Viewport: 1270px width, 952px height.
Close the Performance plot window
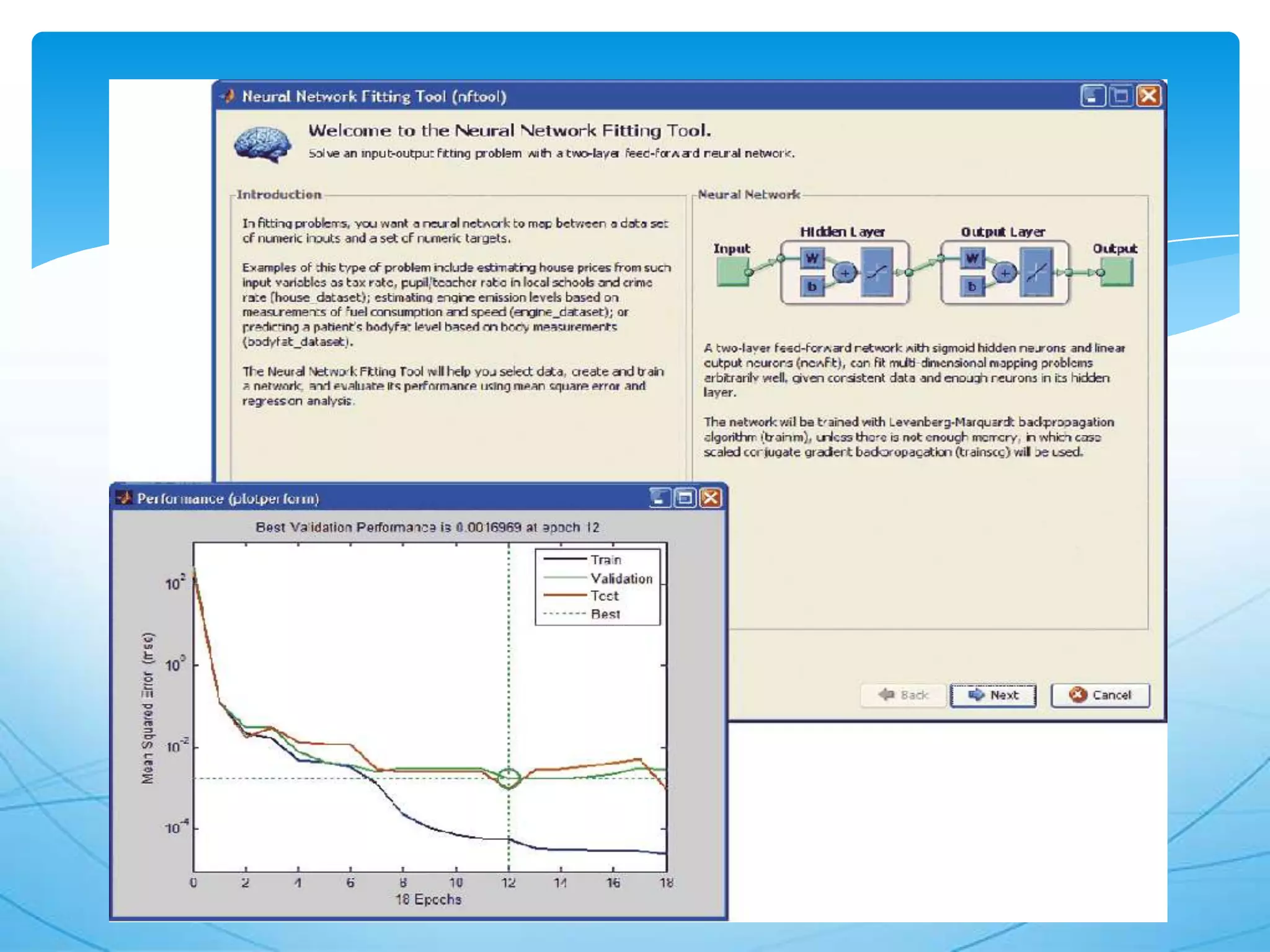point(711,498)
